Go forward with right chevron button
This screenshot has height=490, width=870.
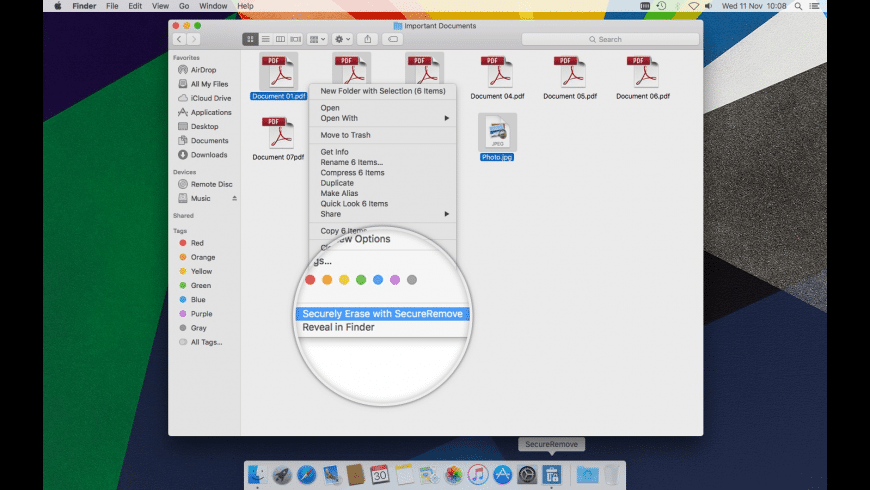(194, 39)
